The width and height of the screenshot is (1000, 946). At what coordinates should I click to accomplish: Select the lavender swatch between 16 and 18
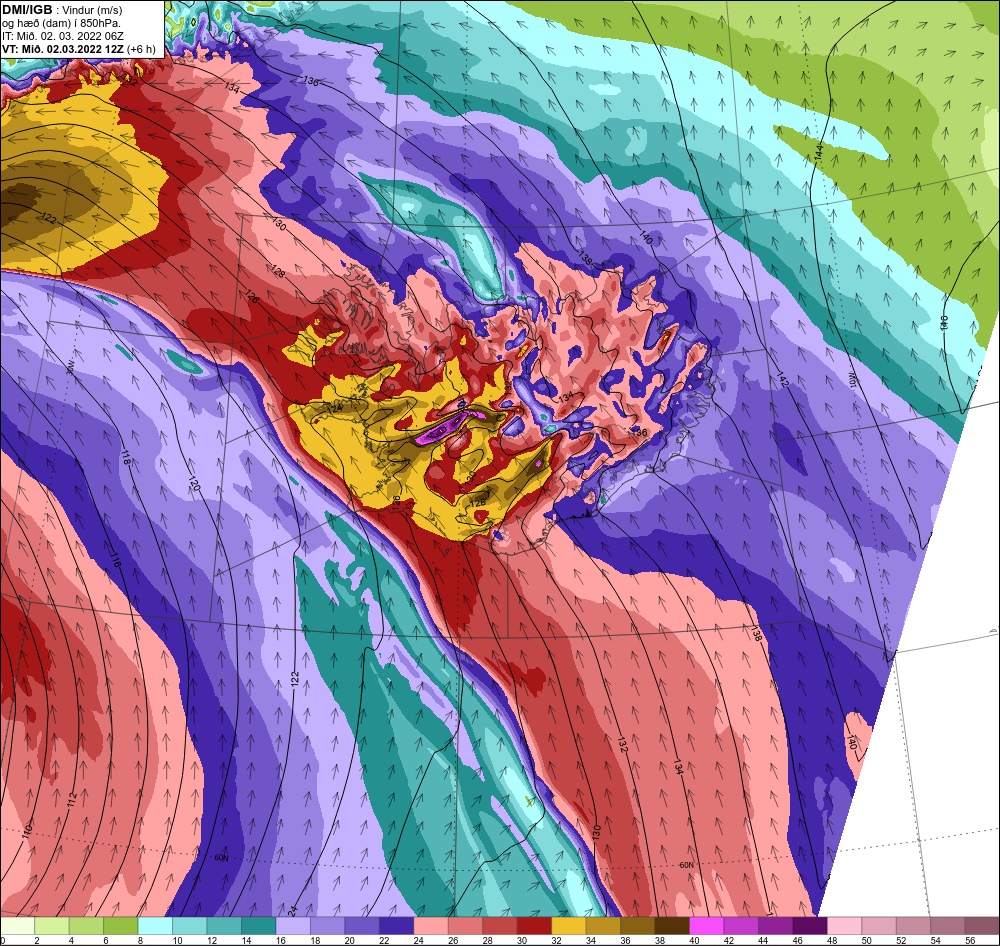294,926
